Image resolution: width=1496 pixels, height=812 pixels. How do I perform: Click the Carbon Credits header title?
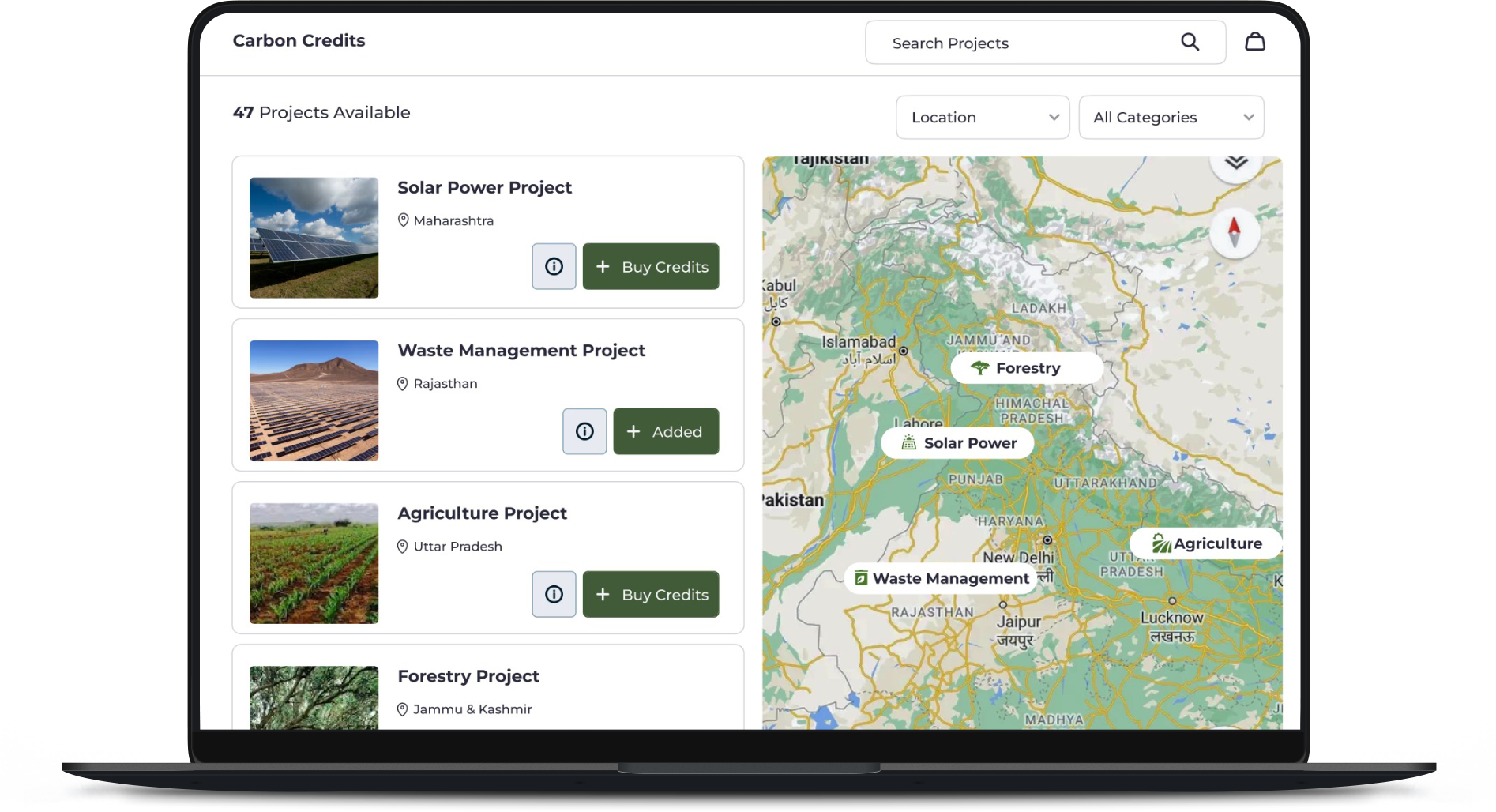pyautogui.click(x=299, y=40)
